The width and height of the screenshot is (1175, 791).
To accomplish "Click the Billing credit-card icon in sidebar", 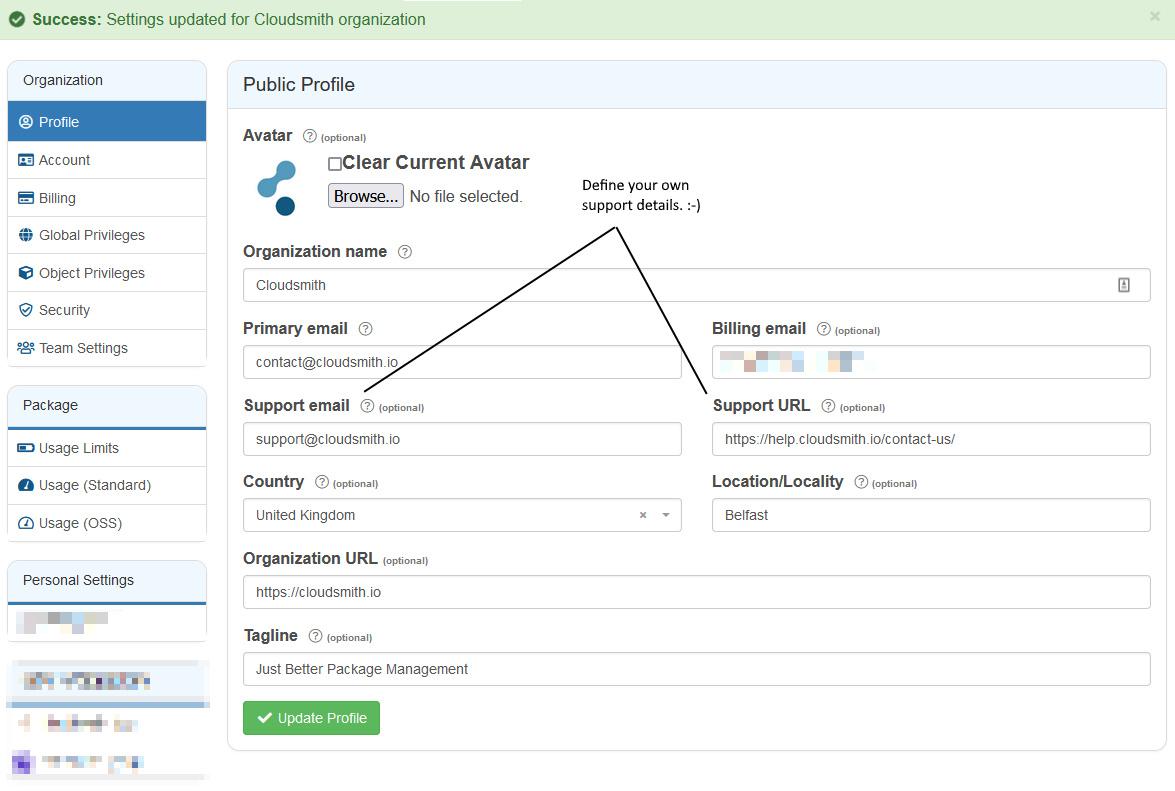I will click(25, 198).
